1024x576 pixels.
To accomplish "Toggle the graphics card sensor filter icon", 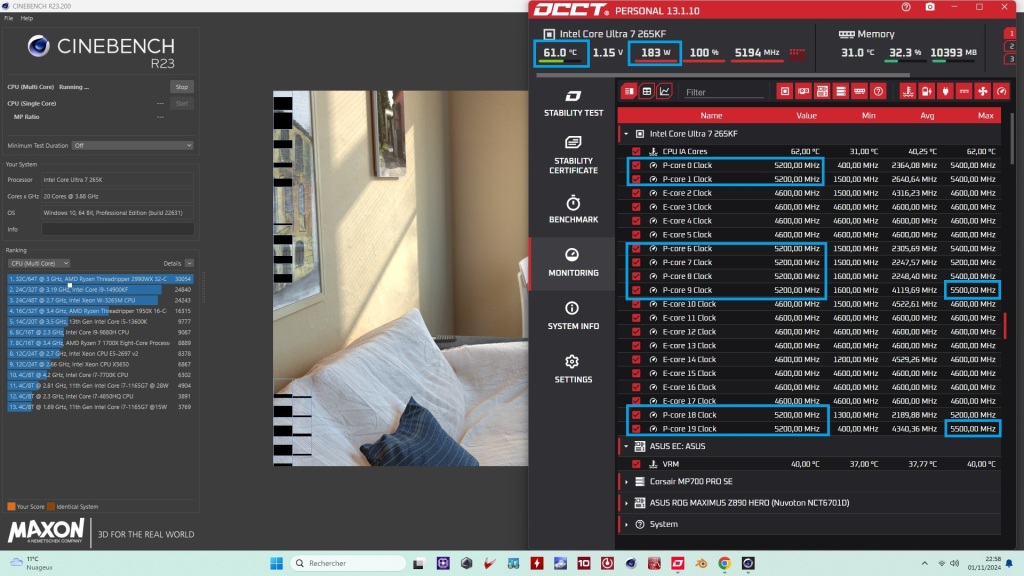I will click(x=803, y=91).
